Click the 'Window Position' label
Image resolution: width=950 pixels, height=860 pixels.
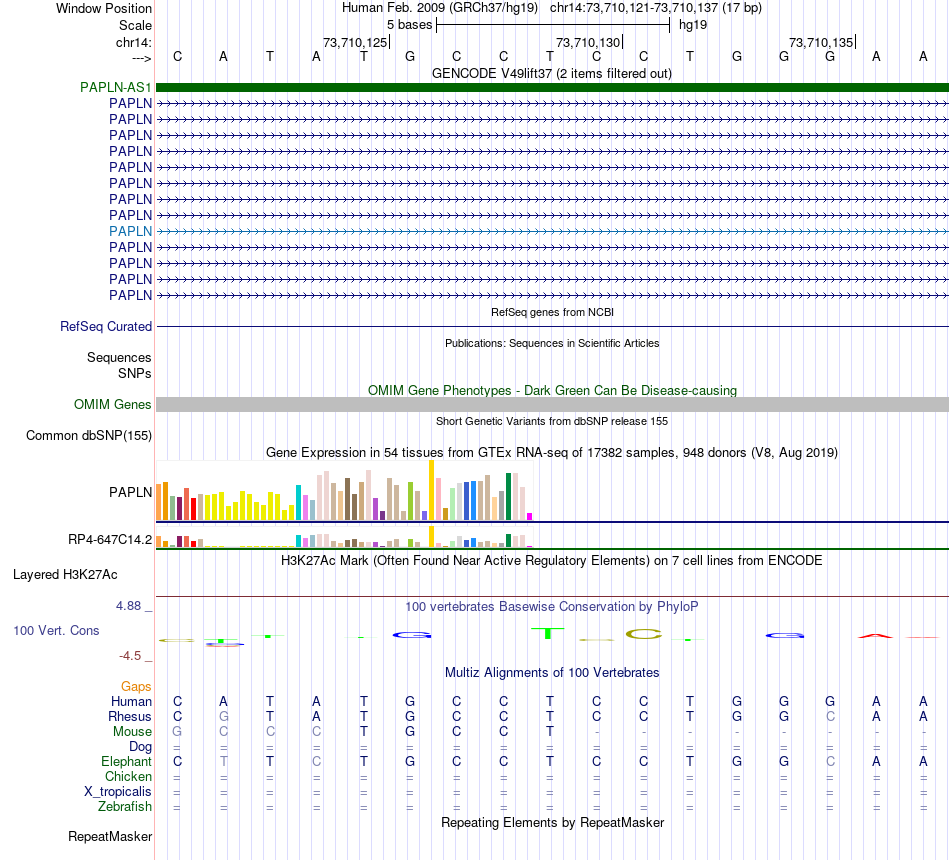pos(104,8)
